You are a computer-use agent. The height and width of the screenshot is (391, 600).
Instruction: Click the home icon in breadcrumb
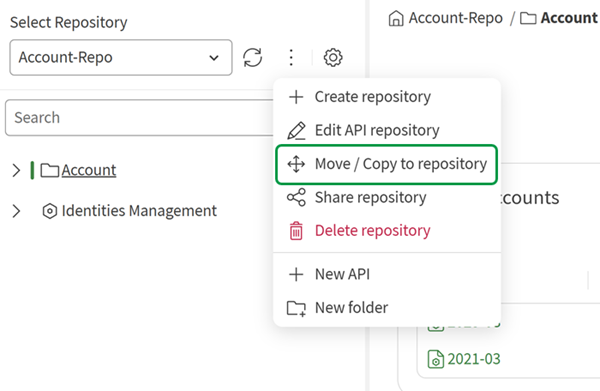point(396,18)
